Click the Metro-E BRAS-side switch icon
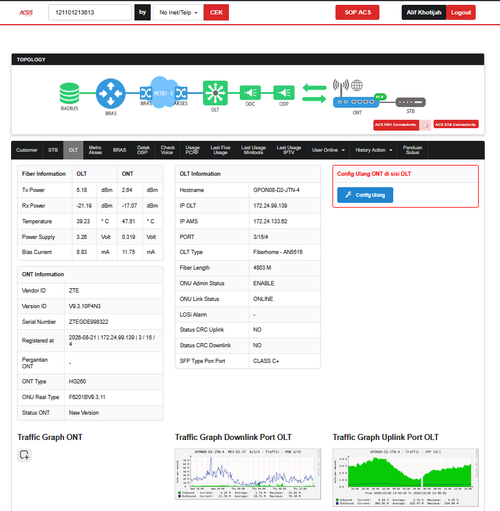500x511 pixels. pyautogui.click(x=146, y=93)
